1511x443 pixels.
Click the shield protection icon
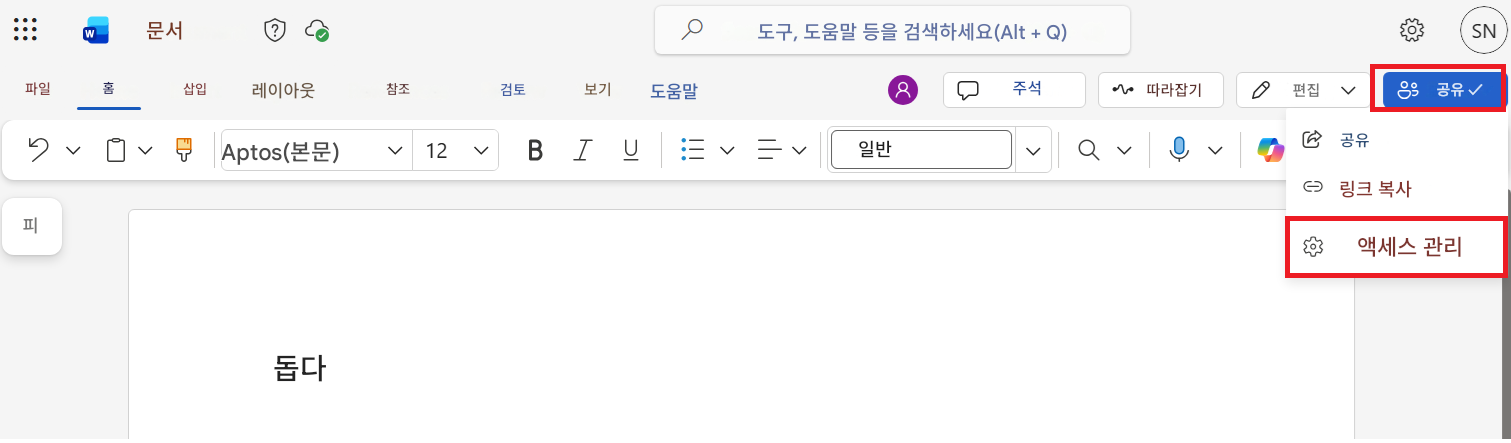pyautogui.click(x=275, y=31)
